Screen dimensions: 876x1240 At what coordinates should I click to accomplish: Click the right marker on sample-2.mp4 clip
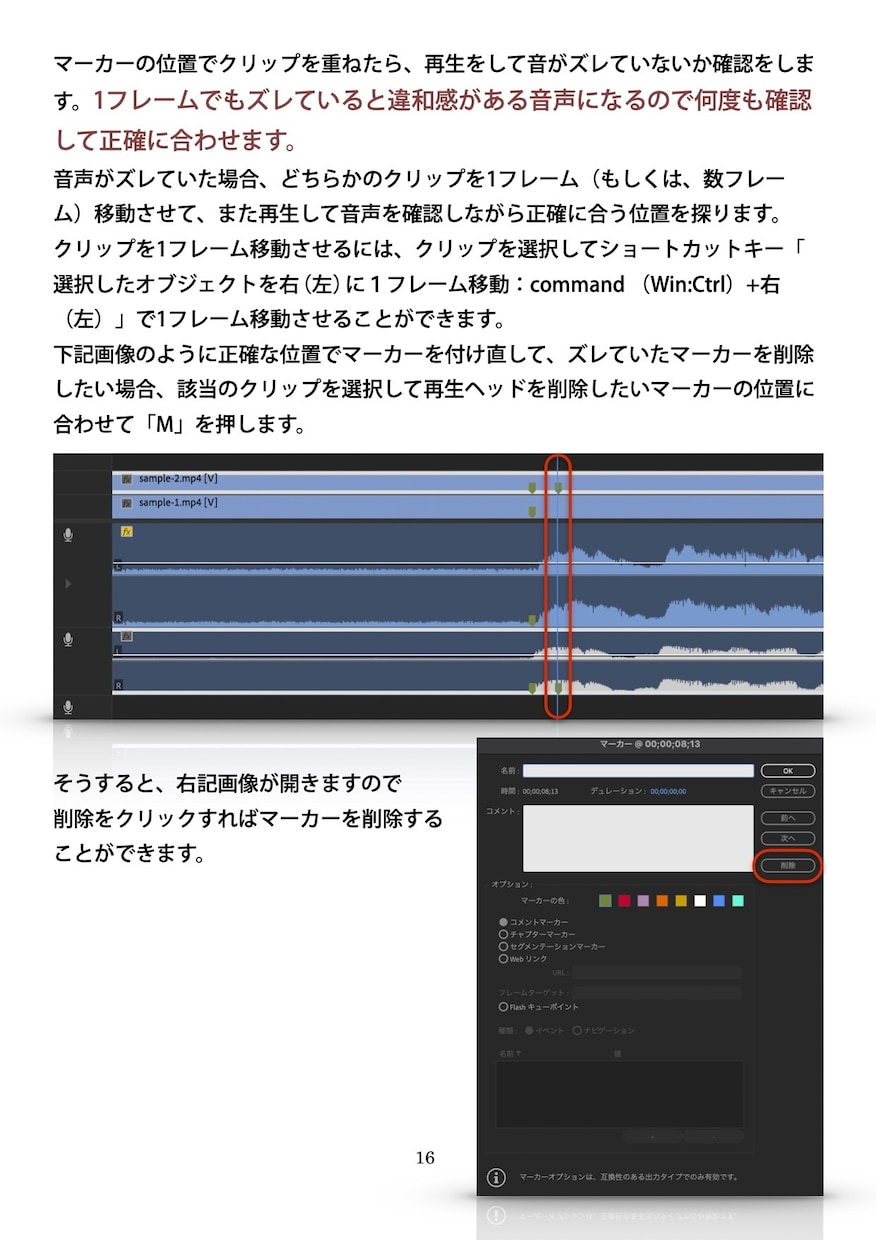point(558,487)
